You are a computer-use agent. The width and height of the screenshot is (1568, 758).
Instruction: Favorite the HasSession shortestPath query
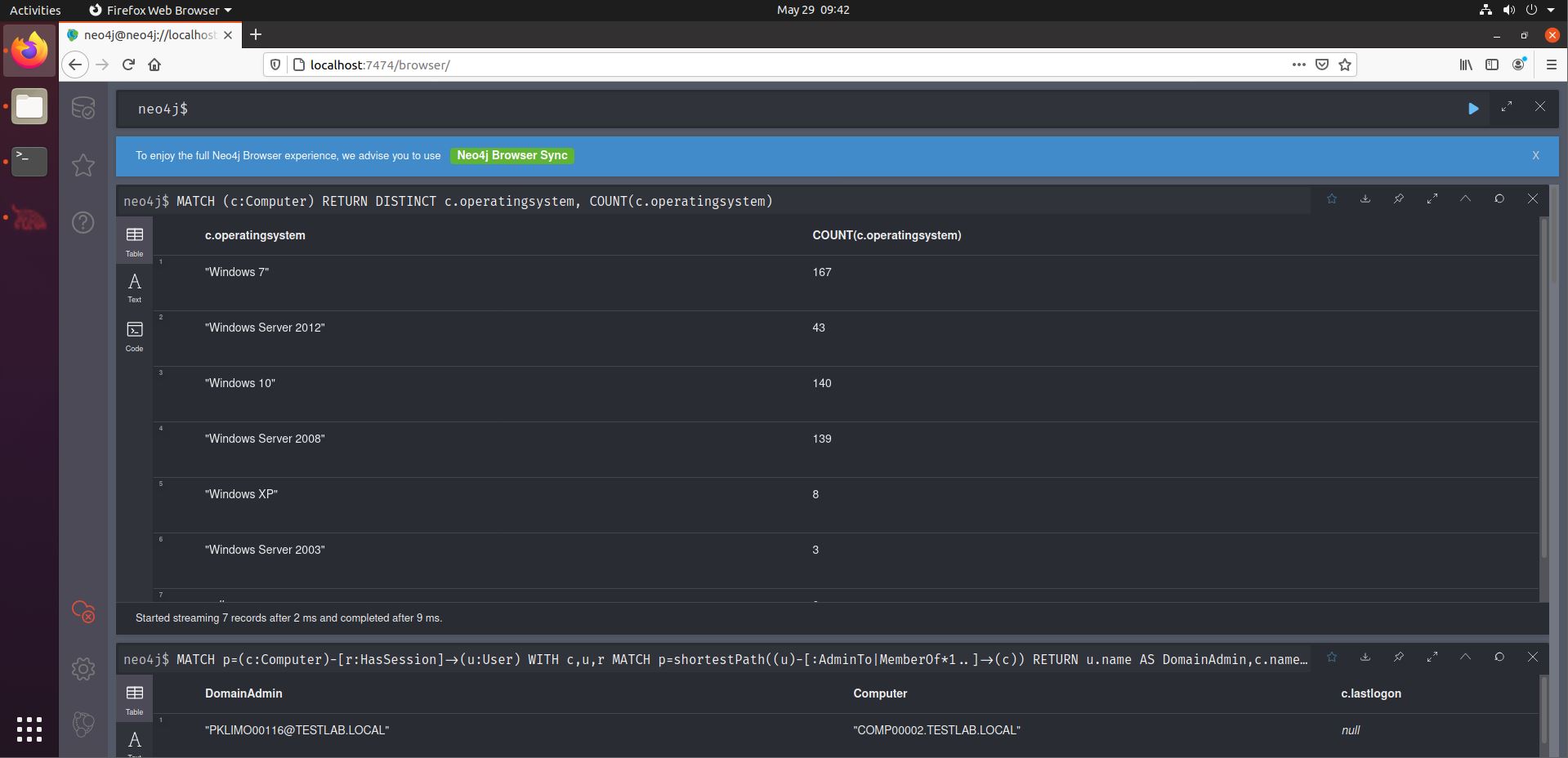pos(1332,658)
